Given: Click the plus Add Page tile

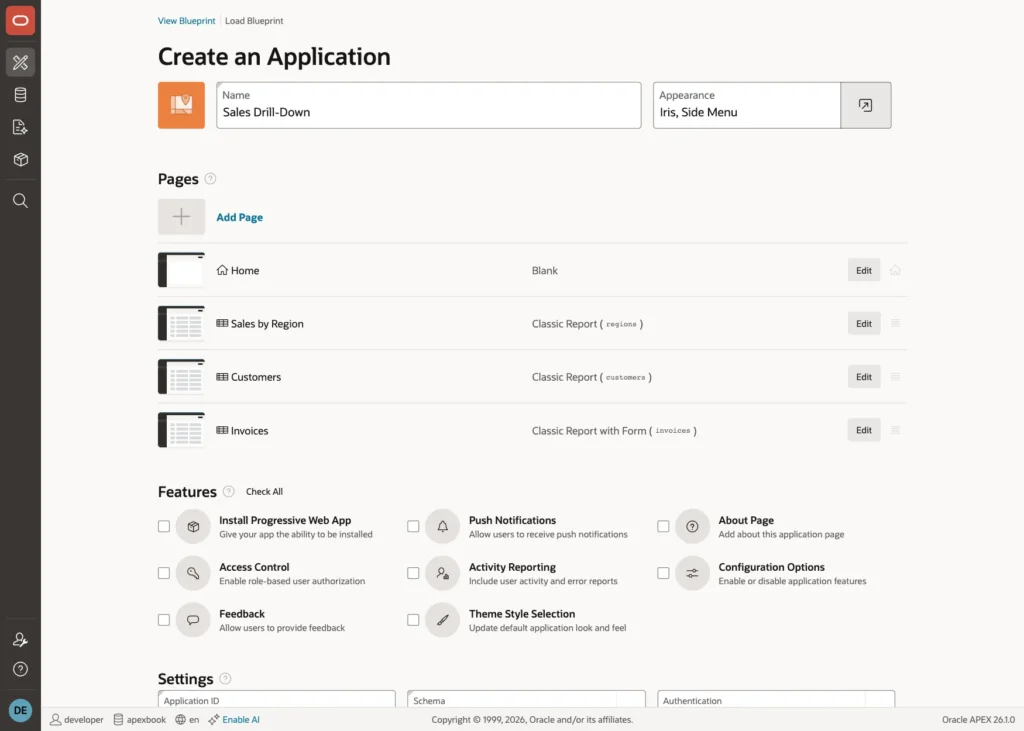Looking at the screenshot, I should coord(181,217).
